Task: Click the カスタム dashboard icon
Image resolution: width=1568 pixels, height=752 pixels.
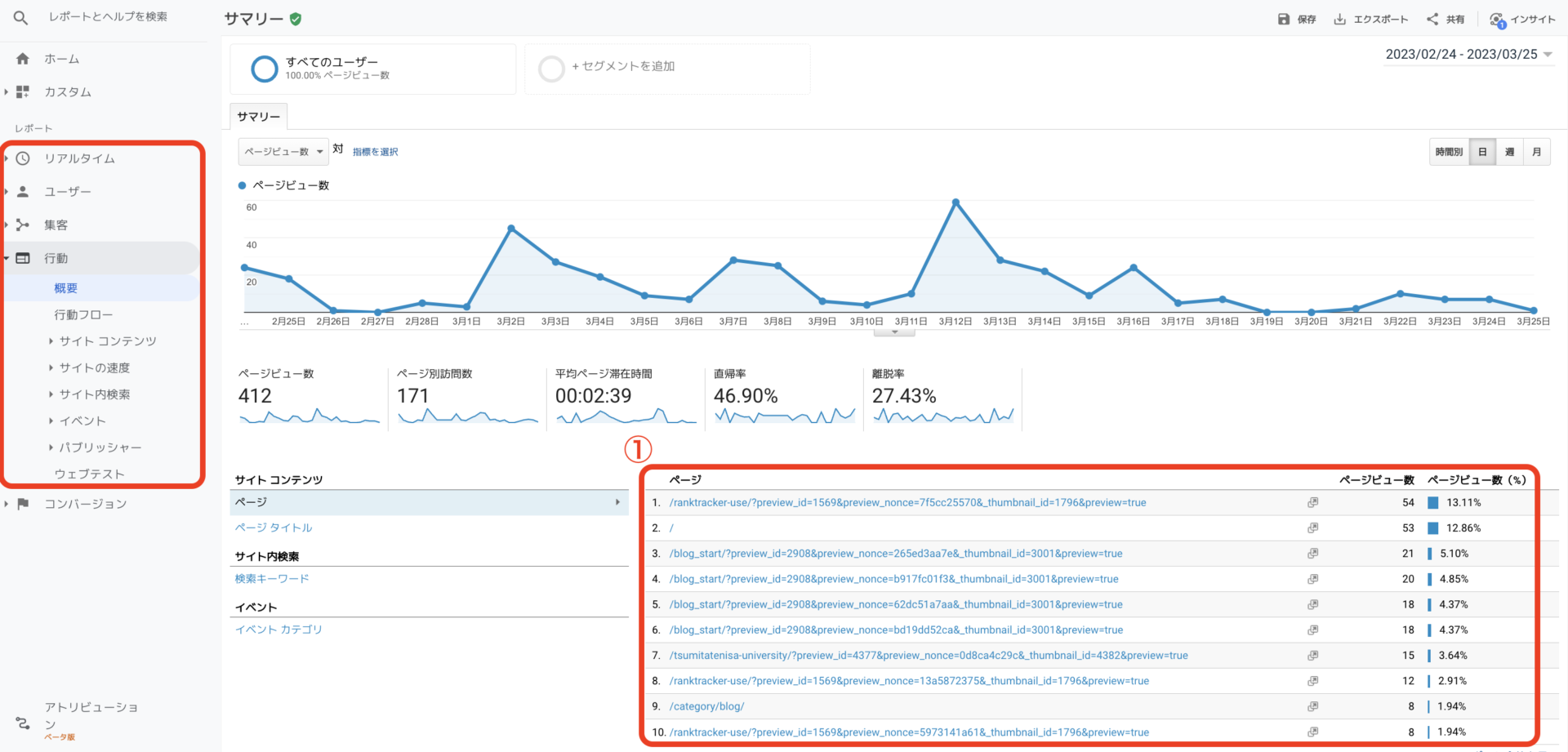Action: pos(23,92)
